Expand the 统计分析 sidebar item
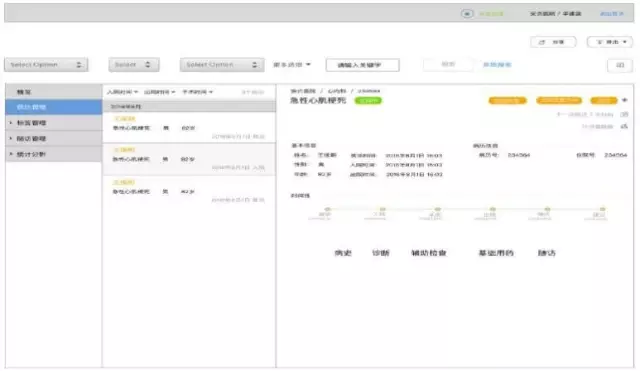 coord(31,154)
